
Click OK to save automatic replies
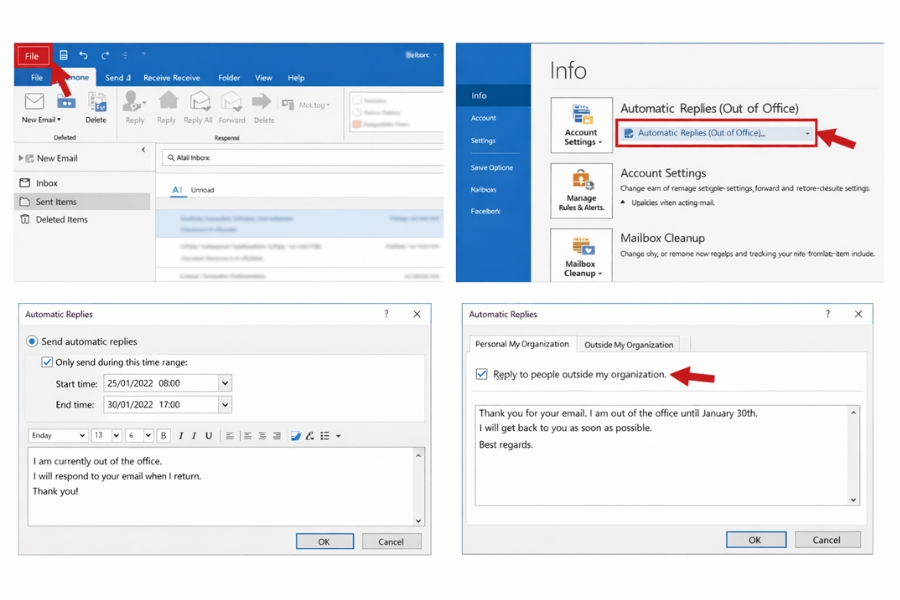(x=324, y=540)
